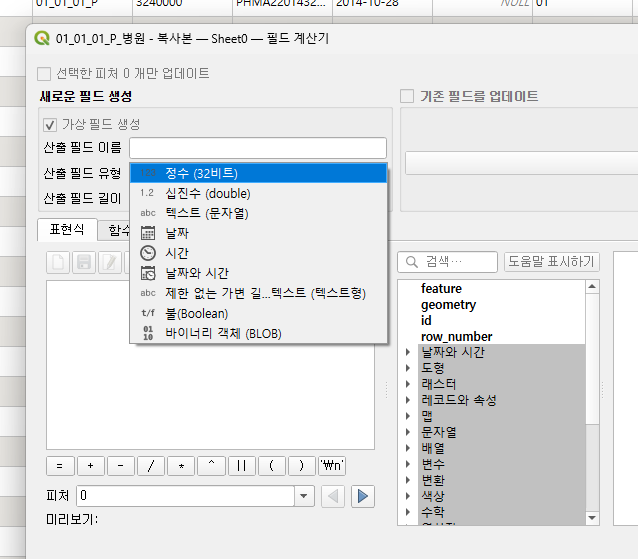The width and height of the screenshot is (638, 559).
Task: Click the edit expression pencil icon
Action: click(x=109, y=262)
